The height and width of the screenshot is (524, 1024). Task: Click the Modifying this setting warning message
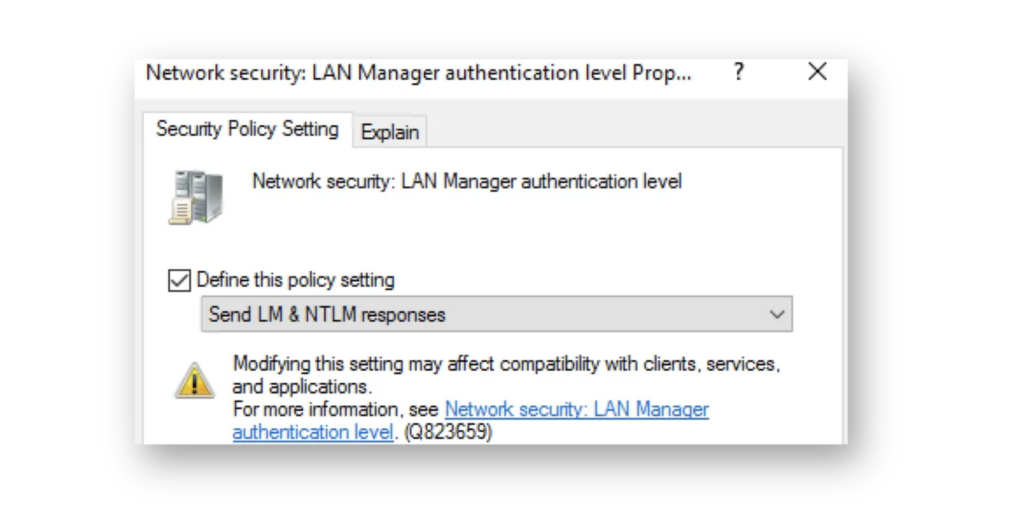point(506,364)
